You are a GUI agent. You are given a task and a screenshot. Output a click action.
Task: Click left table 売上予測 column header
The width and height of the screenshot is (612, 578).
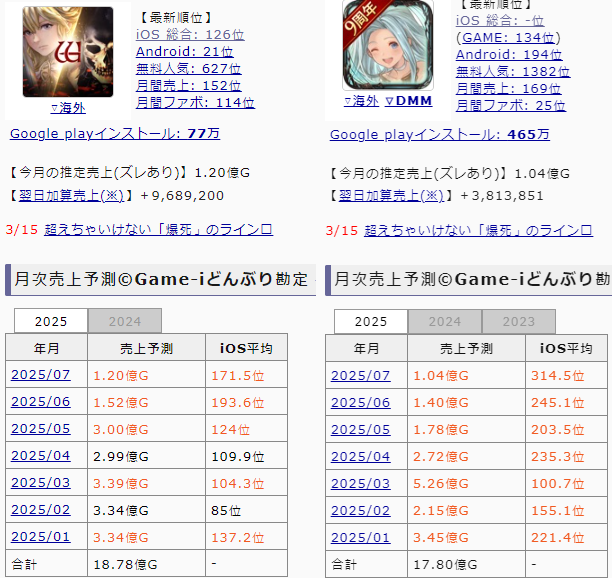(146, 348)
